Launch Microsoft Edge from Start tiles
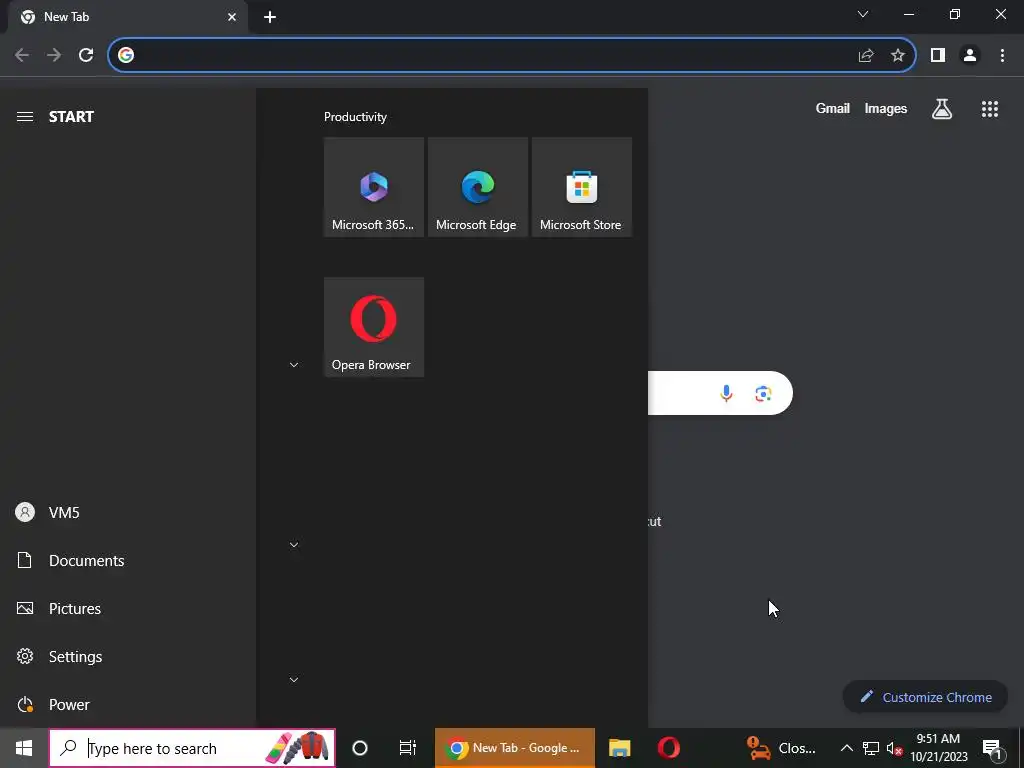1024x768 pixels. [477, 187]
